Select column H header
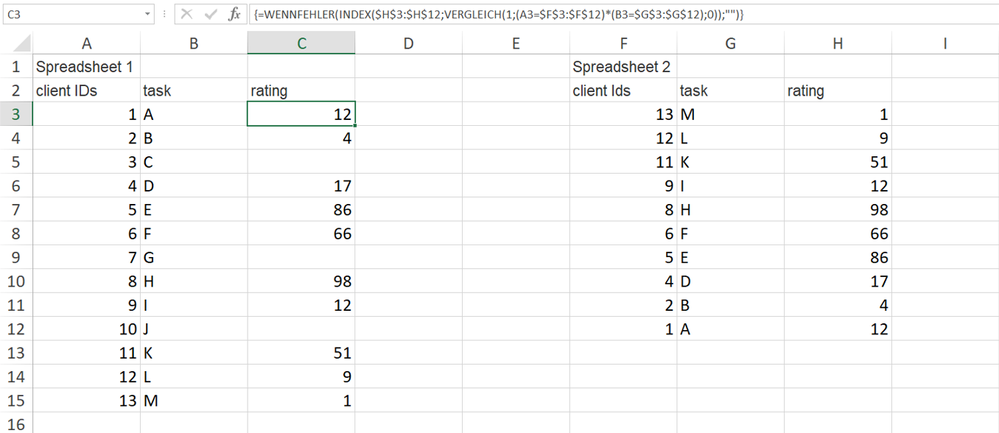The image size is (999, 433). point(838,43)
